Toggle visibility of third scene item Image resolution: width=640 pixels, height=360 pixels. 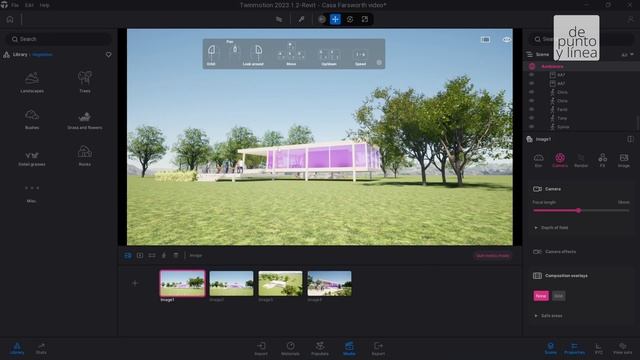pos(531,92)
